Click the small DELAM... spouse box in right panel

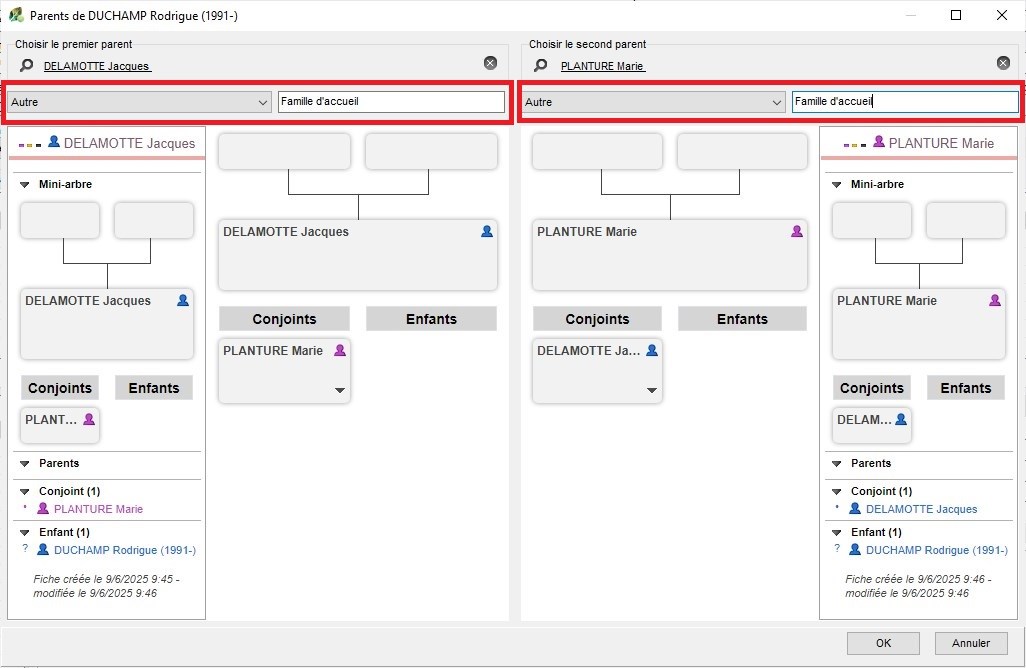tap(872, 426)
